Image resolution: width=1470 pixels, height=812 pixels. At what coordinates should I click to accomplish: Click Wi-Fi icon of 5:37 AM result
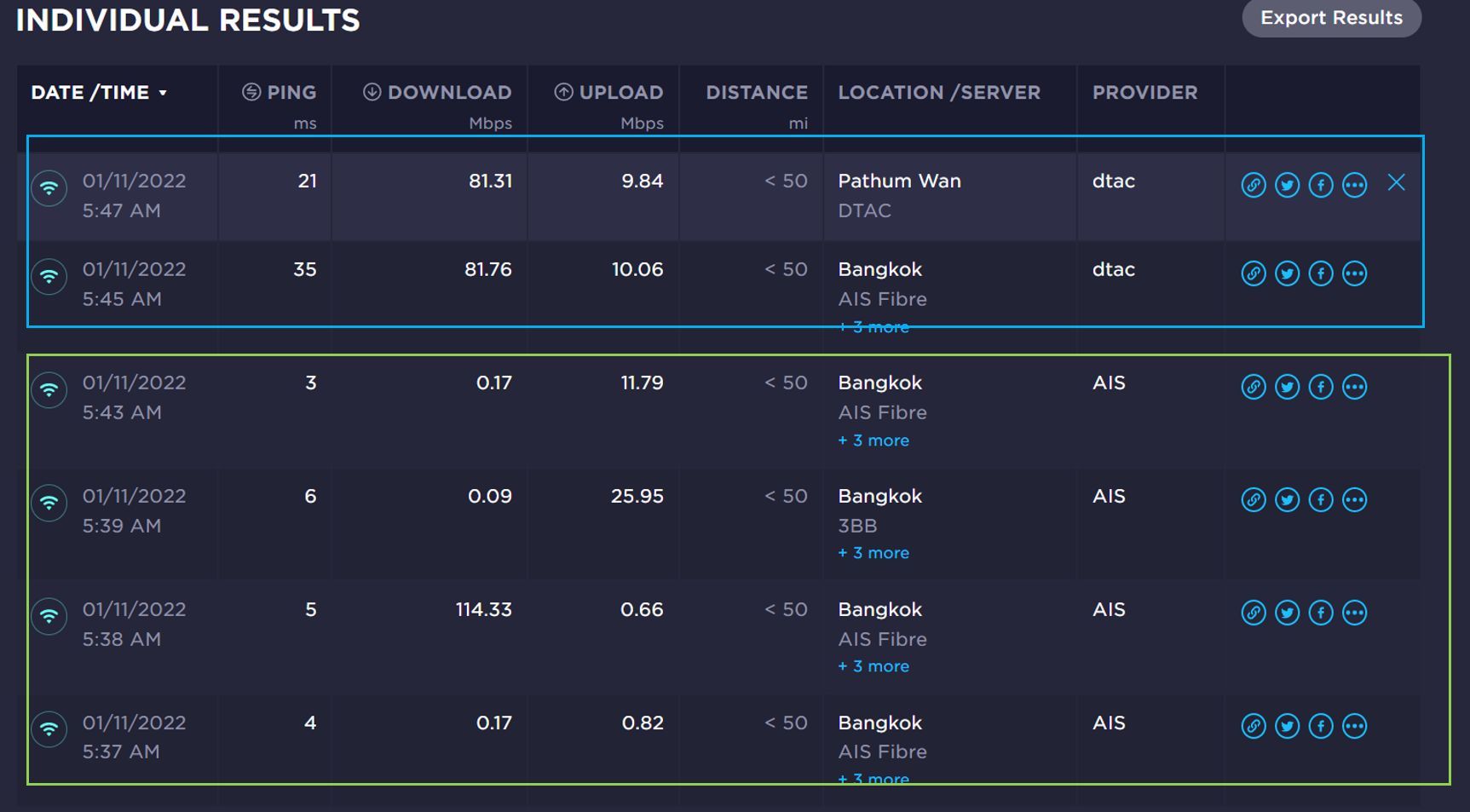click(x=49, y=729)
